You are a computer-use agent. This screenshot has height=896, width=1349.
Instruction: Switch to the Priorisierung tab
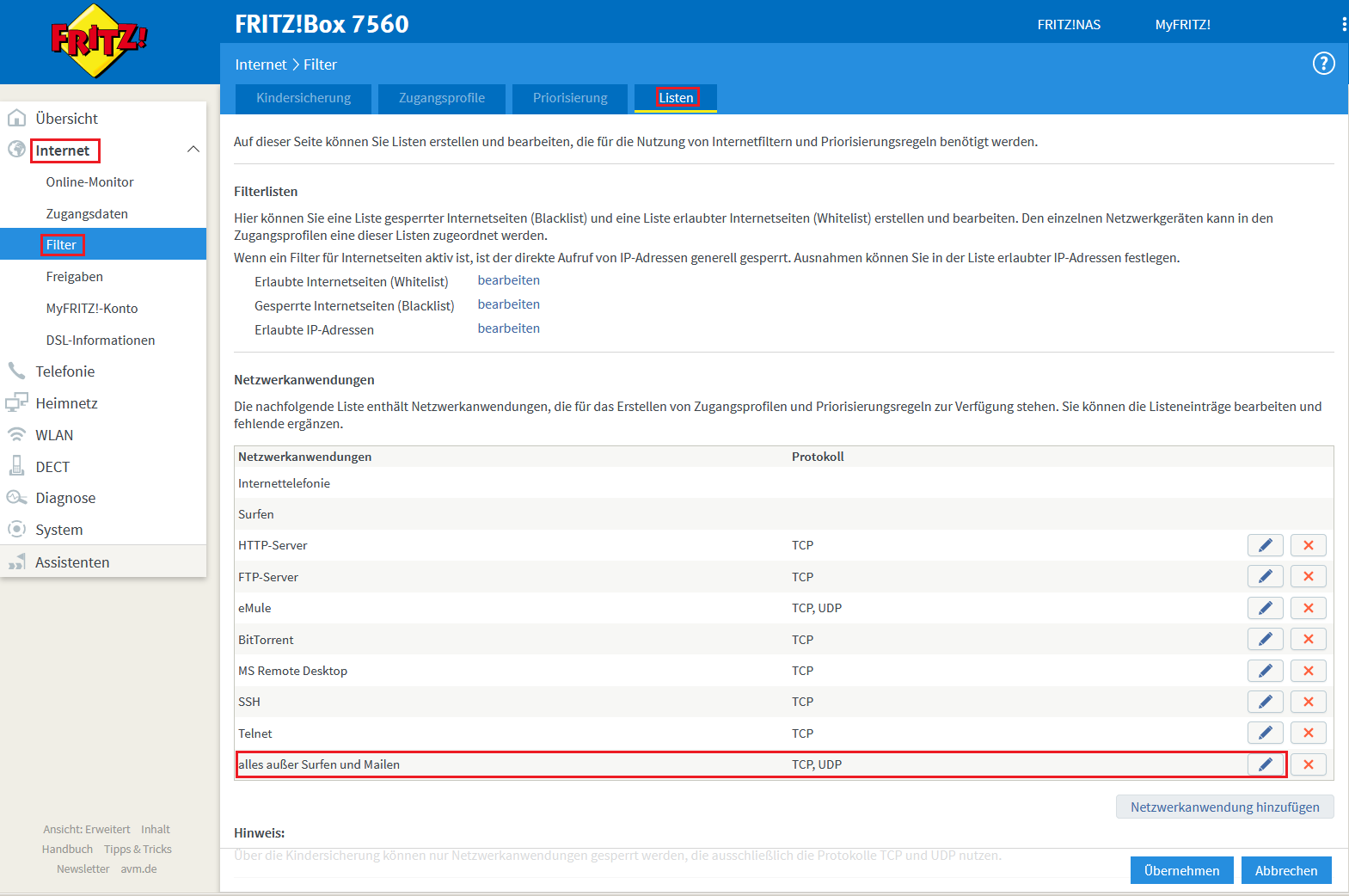click(570, 98)
